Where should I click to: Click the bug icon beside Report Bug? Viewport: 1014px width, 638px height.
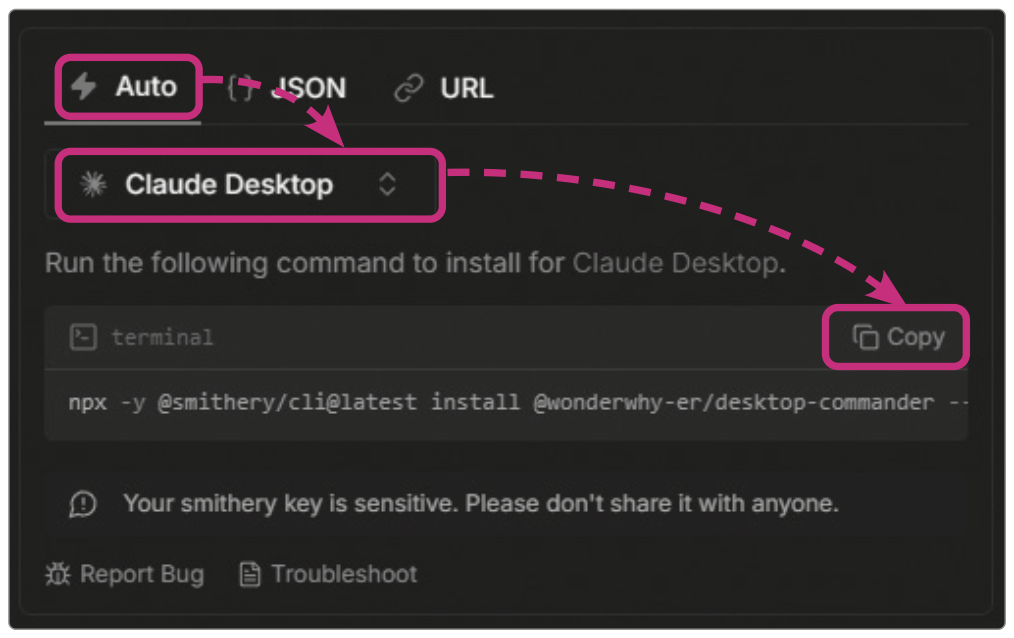[57, 575]
